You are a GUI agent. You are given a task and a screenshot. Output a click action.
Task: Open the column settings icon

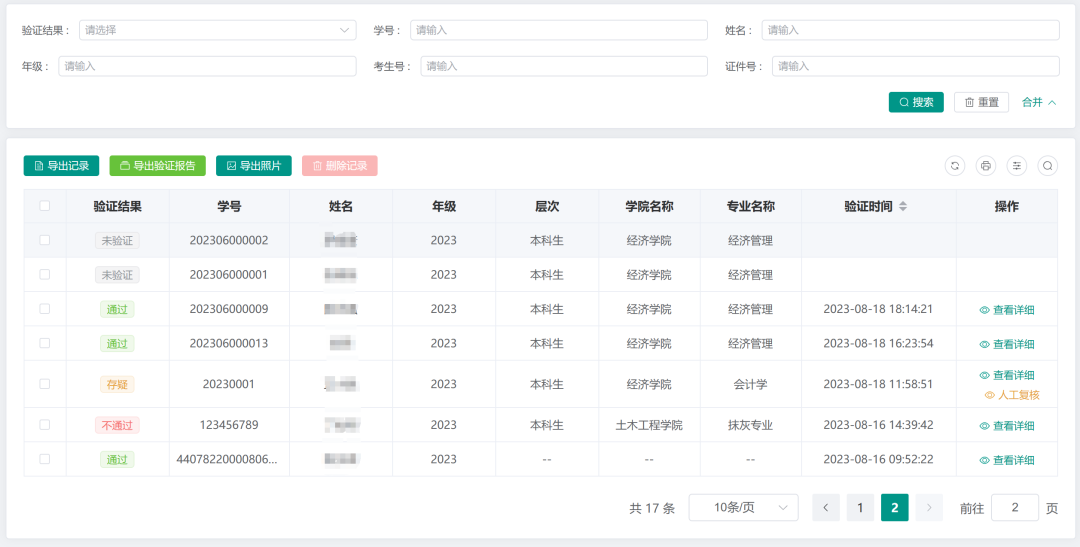[1017, 166]
